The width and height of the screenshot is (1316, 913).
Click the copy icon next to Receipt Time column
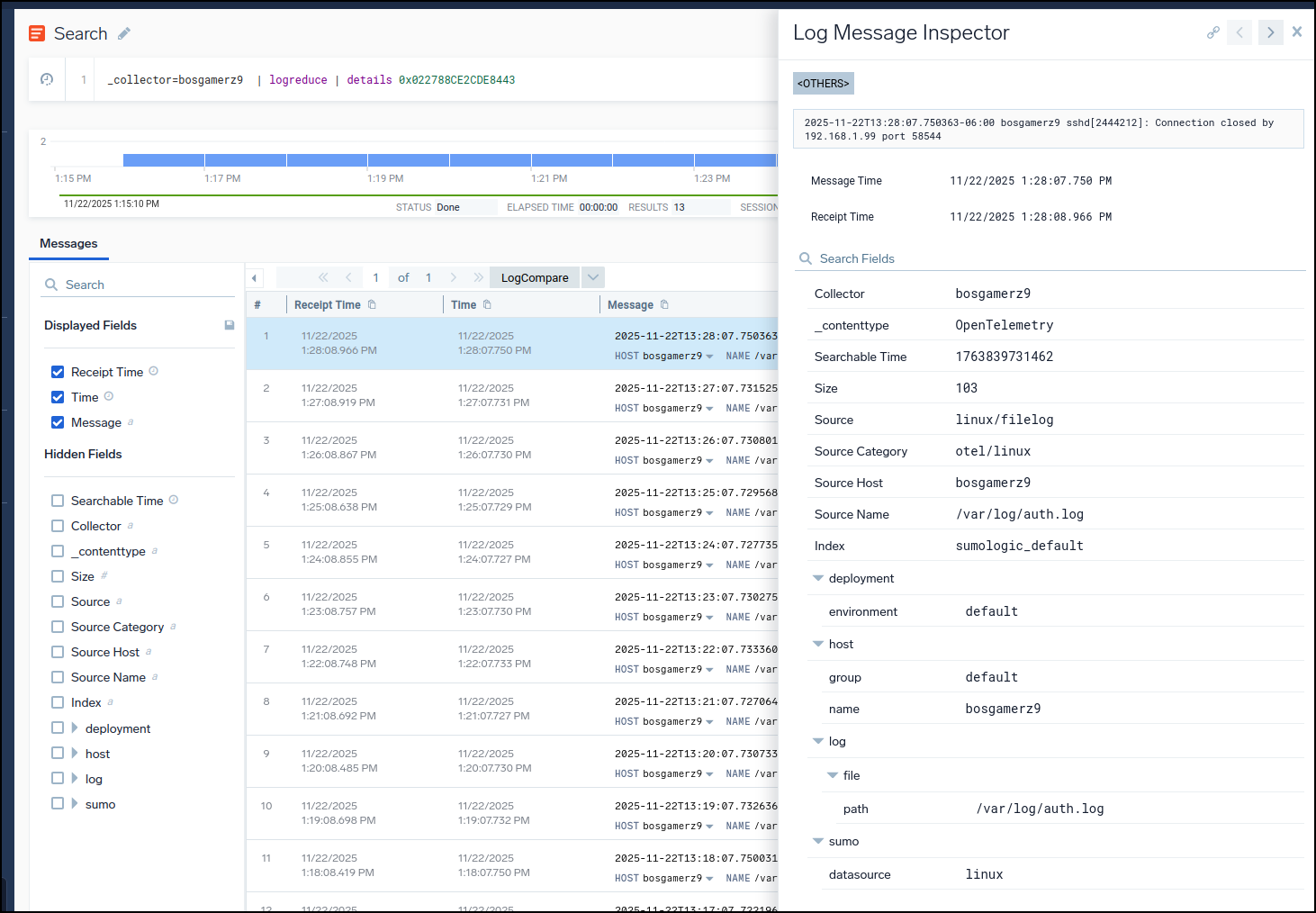(372, 304)
